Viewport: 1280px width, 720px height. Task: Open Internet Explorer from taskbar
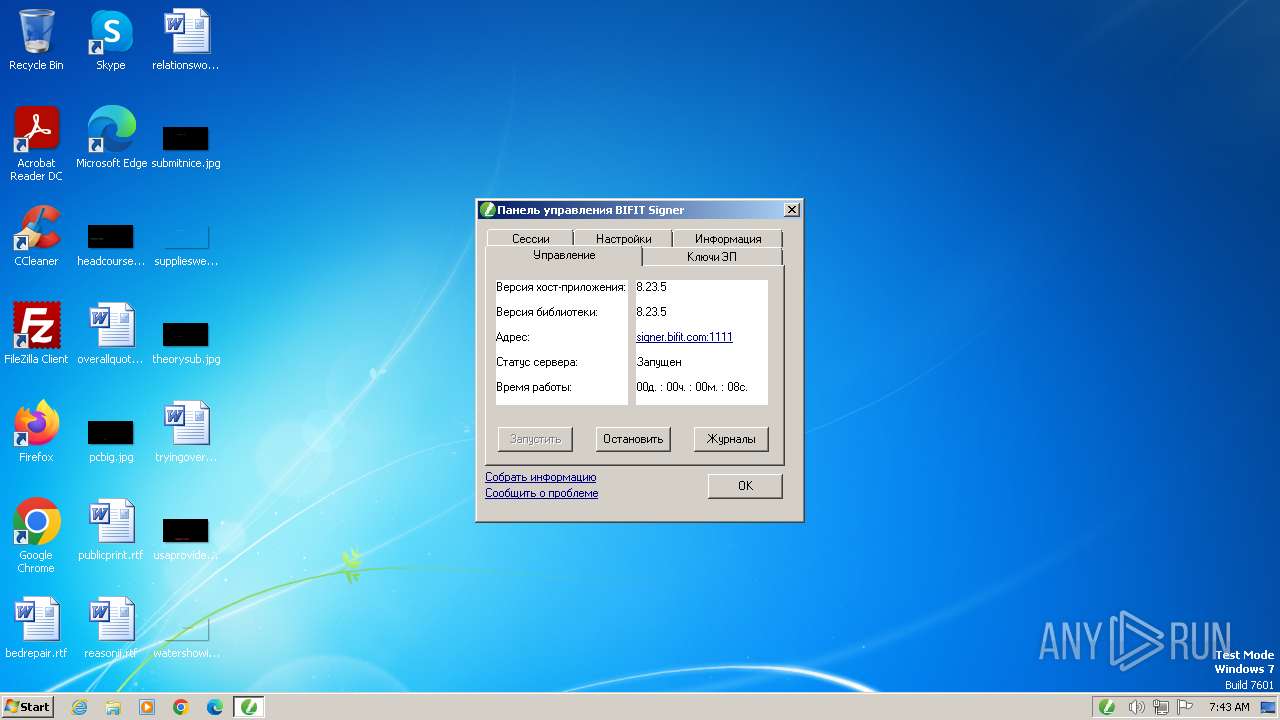[80, 707]
